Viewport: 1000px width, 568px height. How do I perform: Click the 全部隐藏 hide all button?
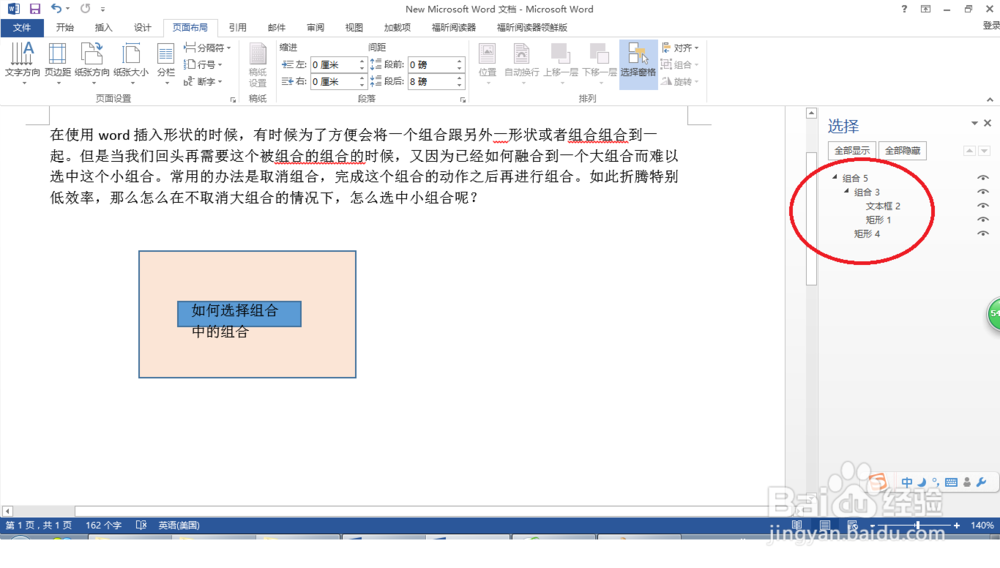click(902, 151)
